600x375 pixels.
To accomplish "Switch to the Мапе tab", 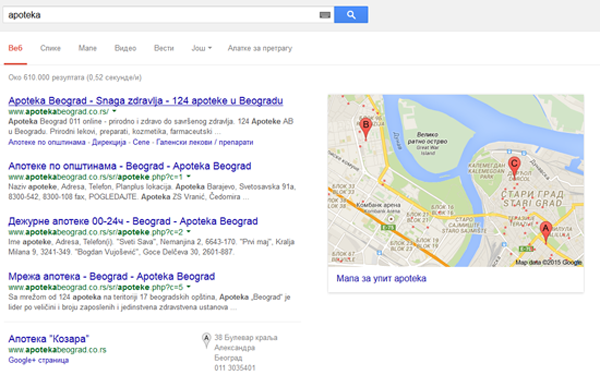I will (x=88, y=48).
